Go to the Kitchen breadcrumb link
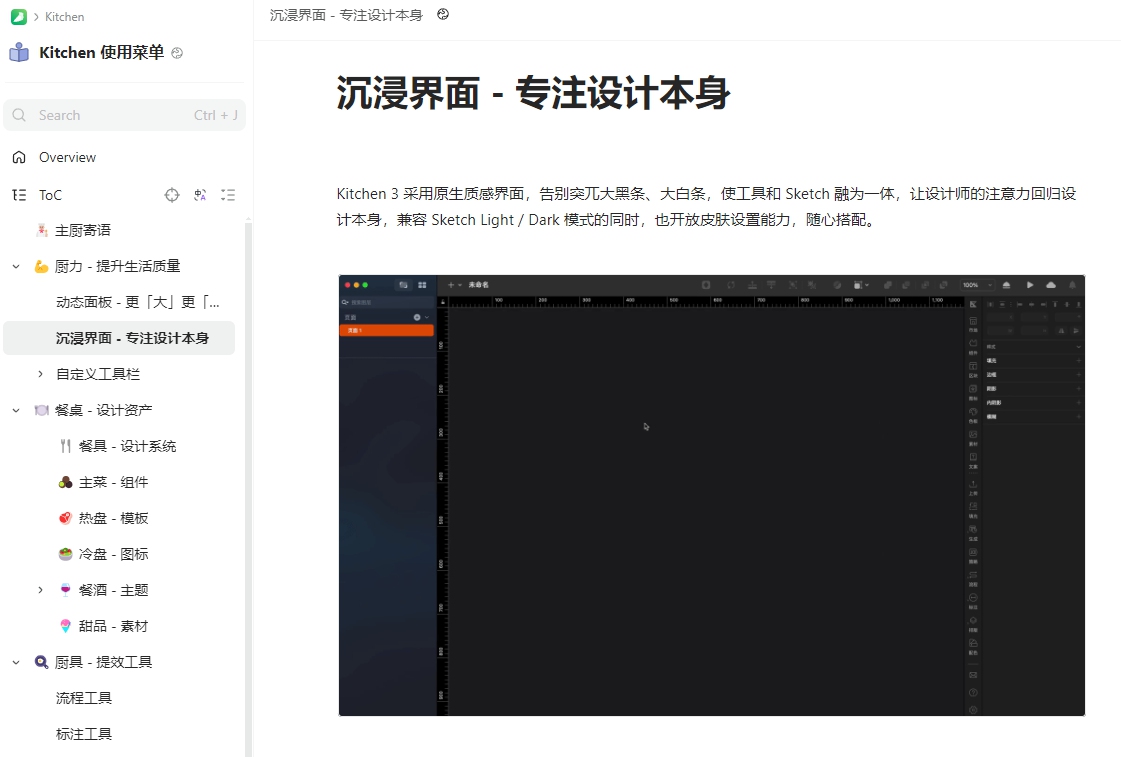 click(65, 17)
